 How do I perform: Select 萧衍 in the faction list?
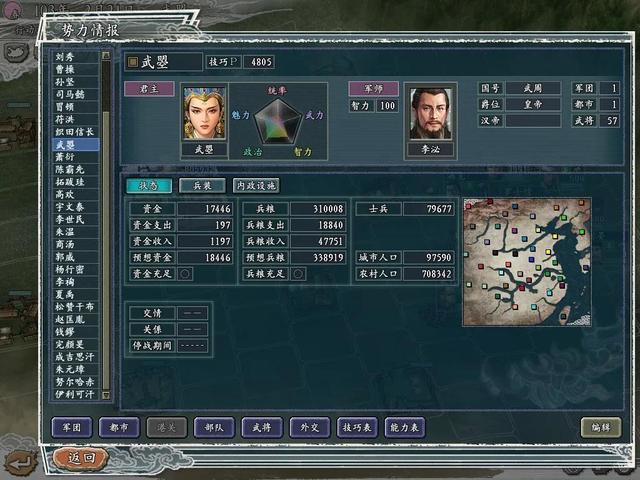point(76,157)
